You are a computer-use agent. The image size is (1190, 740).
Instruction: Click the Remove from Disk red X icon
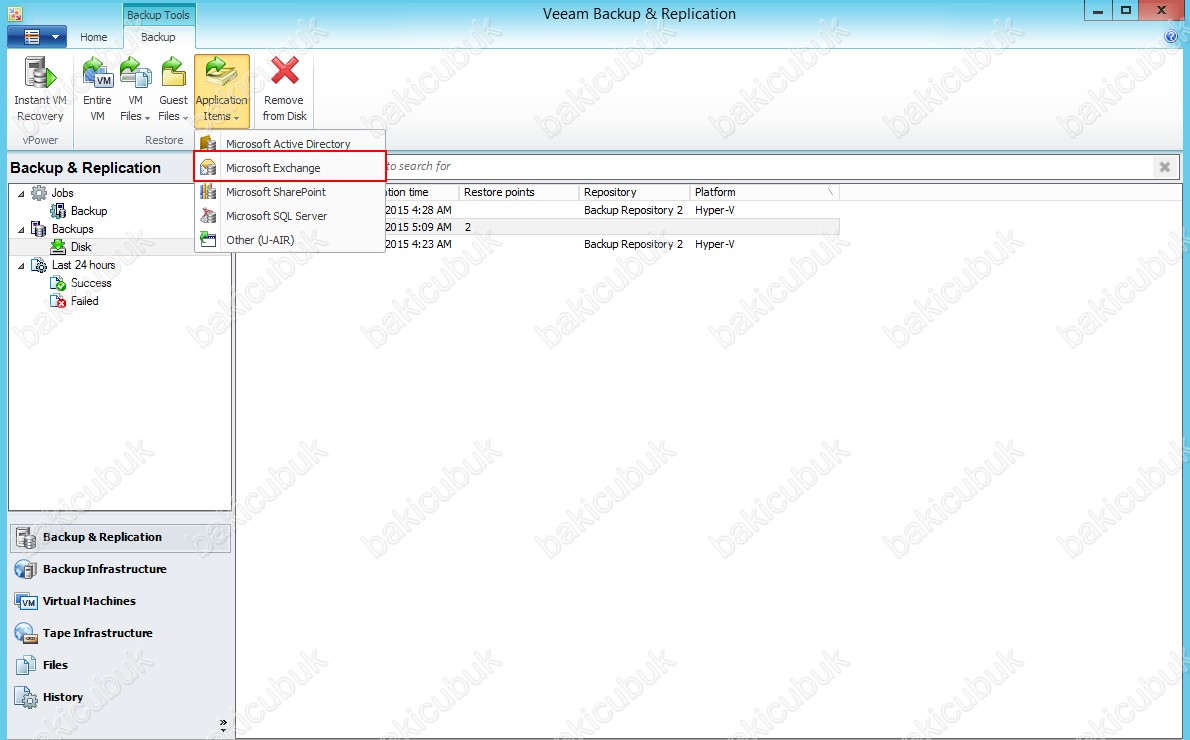click(285, 72)
